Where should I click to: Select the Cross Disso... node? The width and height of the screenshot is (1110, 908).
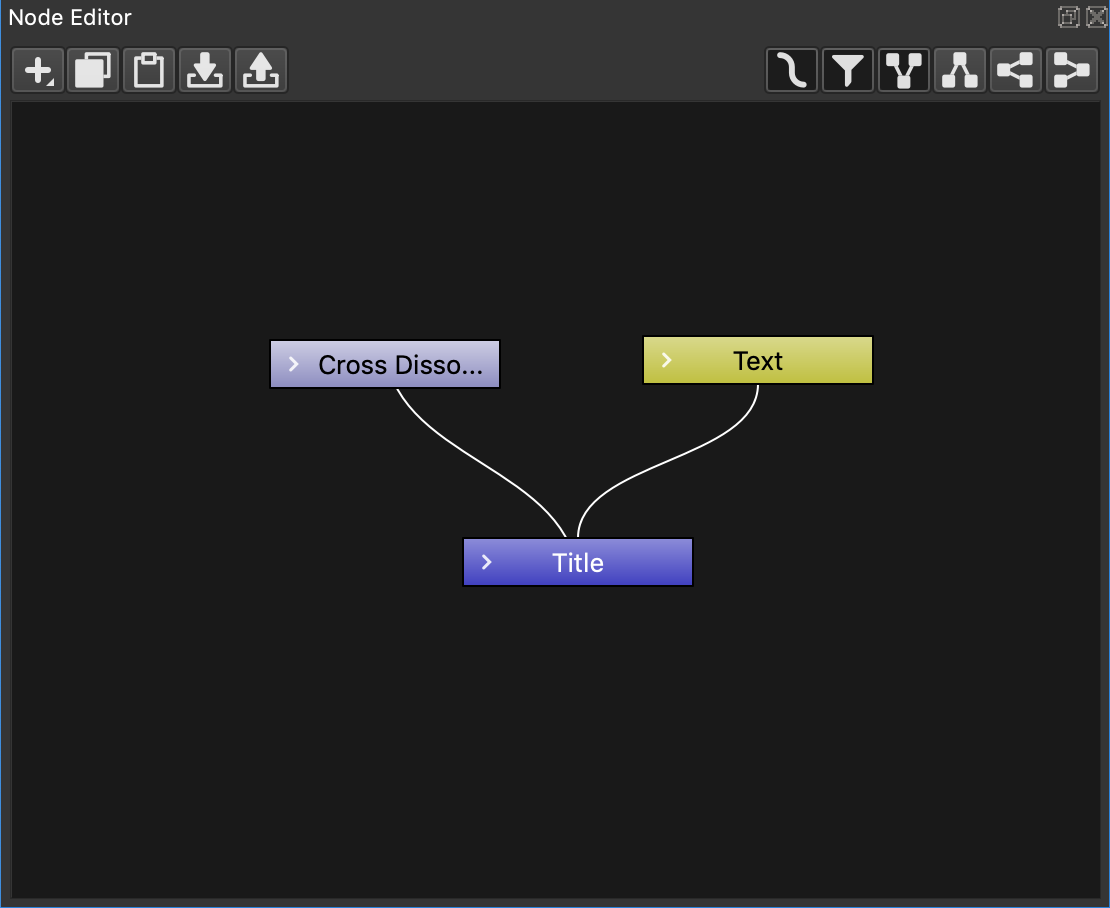(385, 364)
